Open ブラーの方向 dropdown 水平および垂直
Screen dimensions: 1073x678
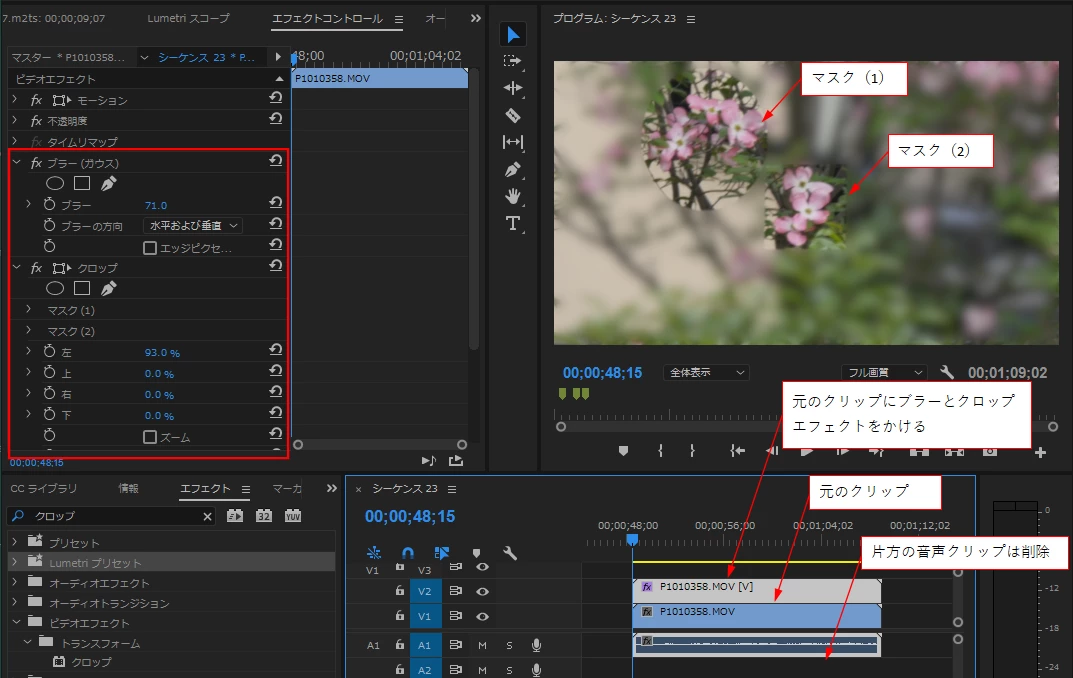click(192, 225)
